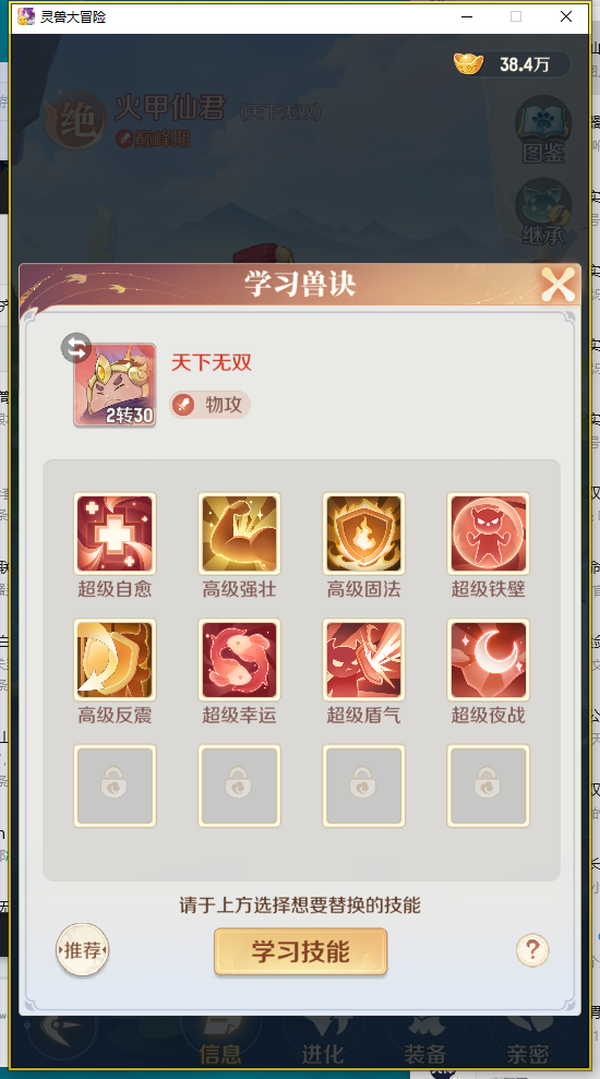Image resolution: width=600 pixels, height=1079 pixels.
Task: Select the 高级反震 skill icon
Action: click(x=115, y=659)
